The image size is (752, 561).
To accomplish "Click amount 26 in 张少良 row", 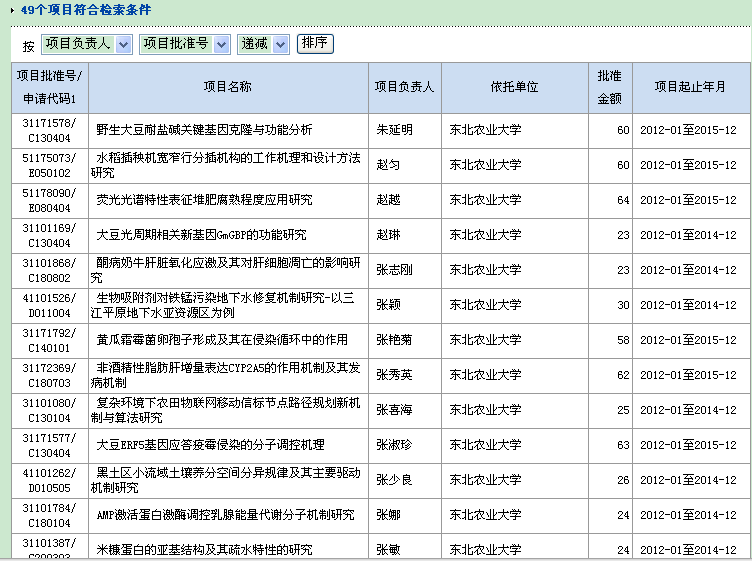I will pos(623,480).
